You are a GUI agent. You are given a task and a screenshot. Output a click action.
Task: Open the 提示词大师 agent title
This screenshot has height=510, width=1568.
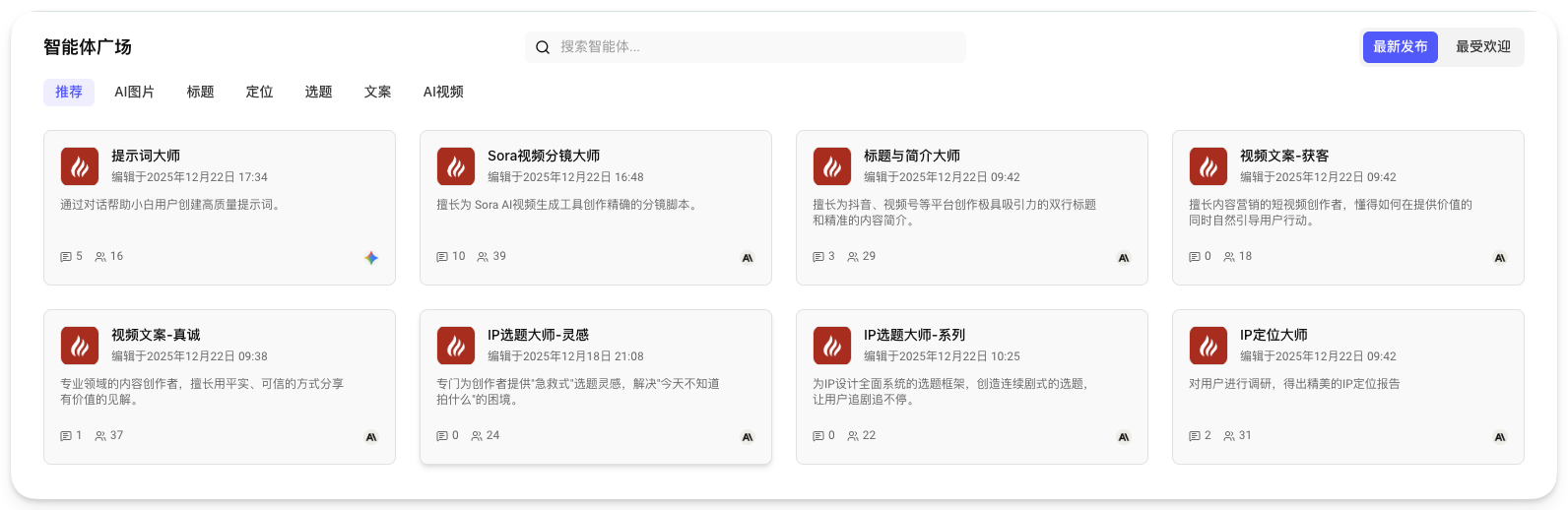[146, 156]
